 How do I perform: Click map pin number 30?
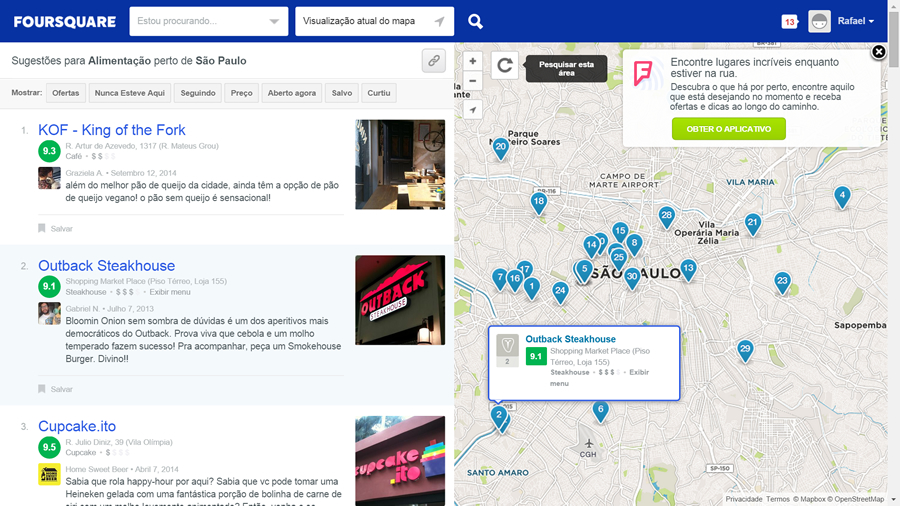tap(632, 278)
